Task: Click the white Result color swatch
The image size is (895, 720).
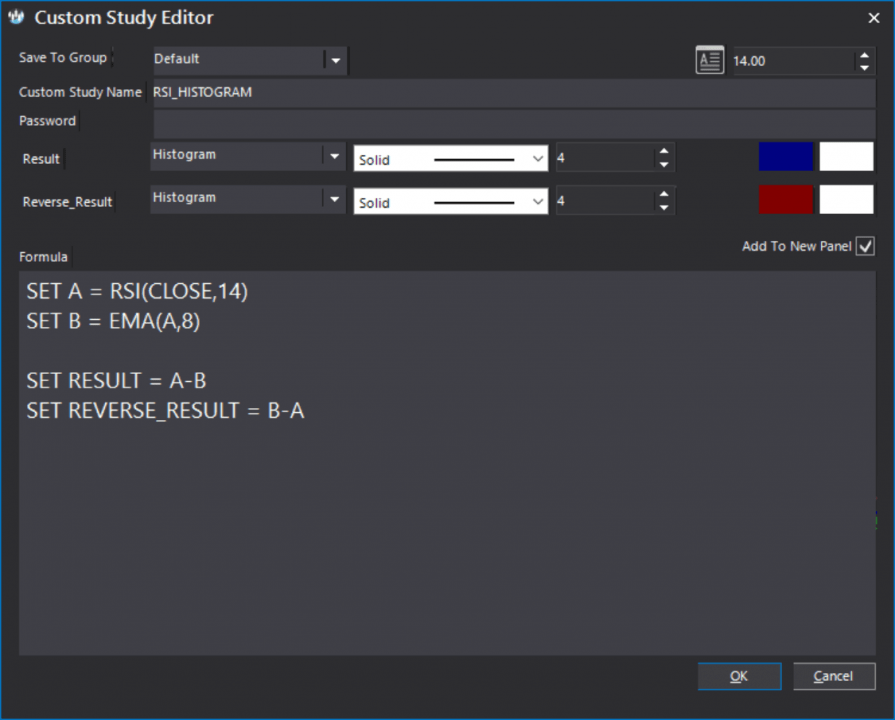Action: [846, 156]
